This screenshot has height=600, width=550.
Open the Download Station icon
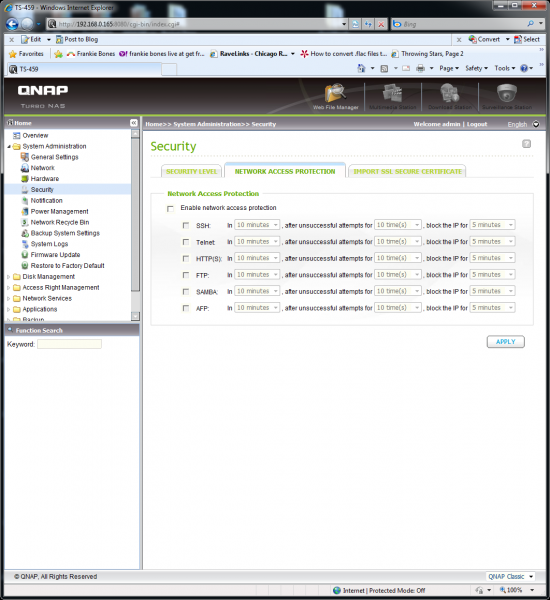[449, 97]
